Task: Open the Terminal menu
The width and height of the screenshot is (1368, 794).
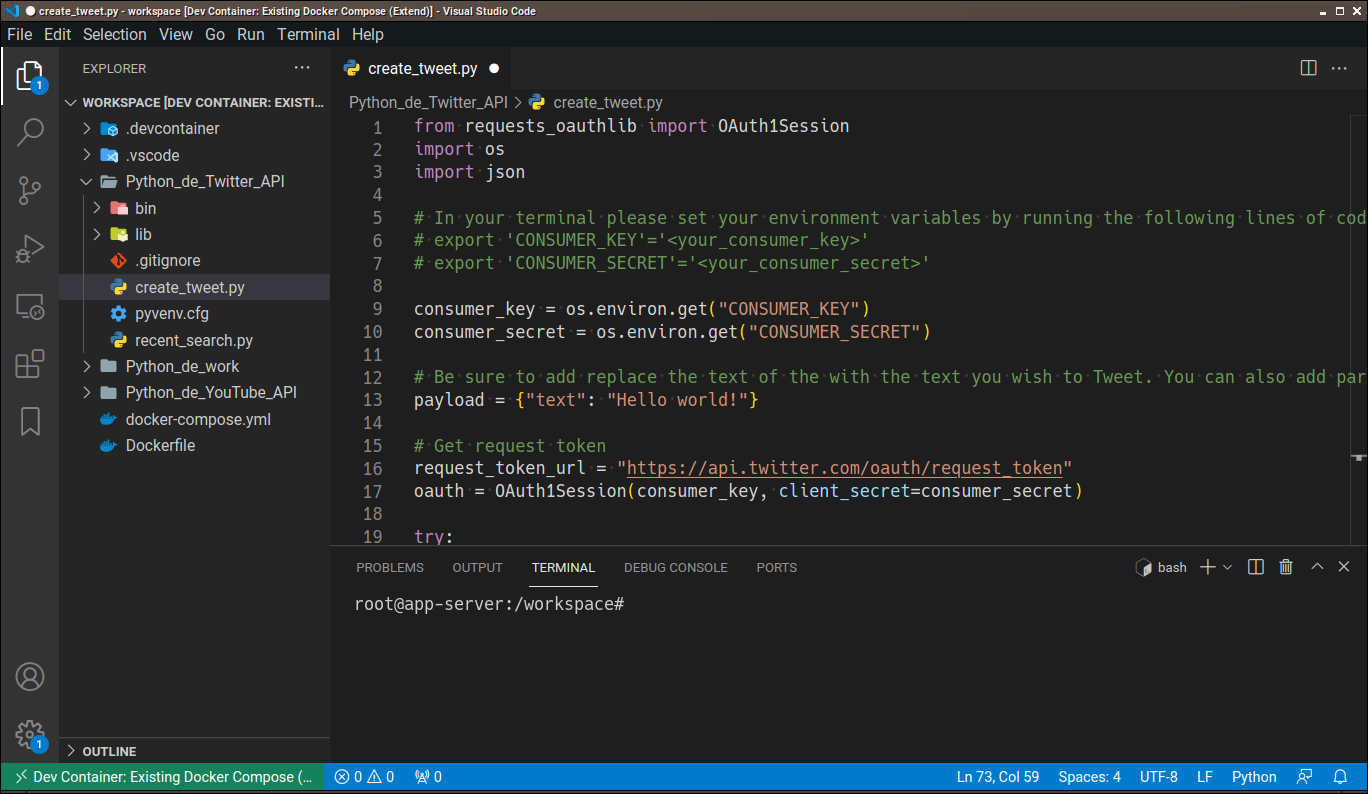Action: click(307, 34)
